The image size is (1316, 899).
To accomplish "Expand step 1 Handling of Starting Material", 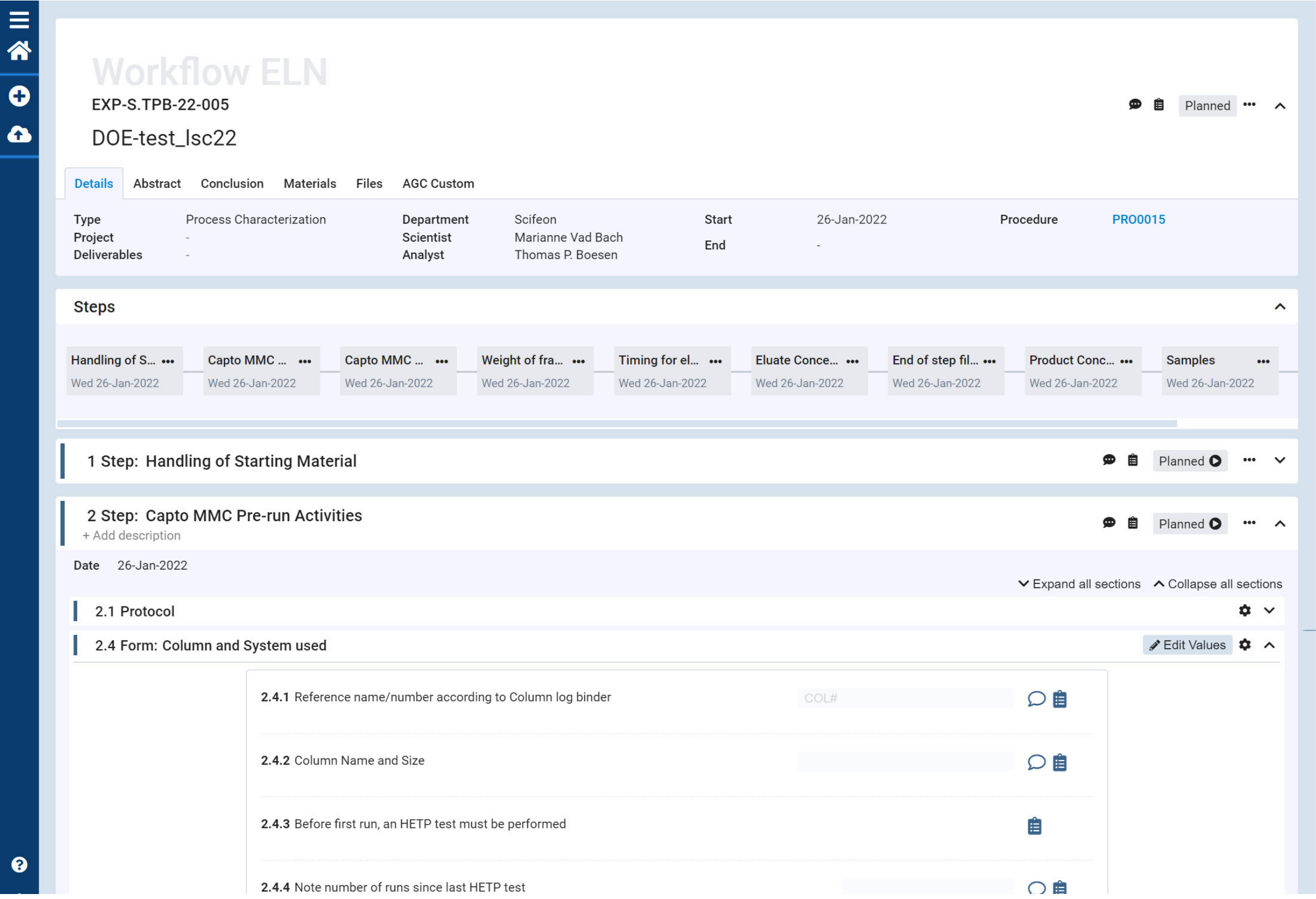I will pos(1280,461).
